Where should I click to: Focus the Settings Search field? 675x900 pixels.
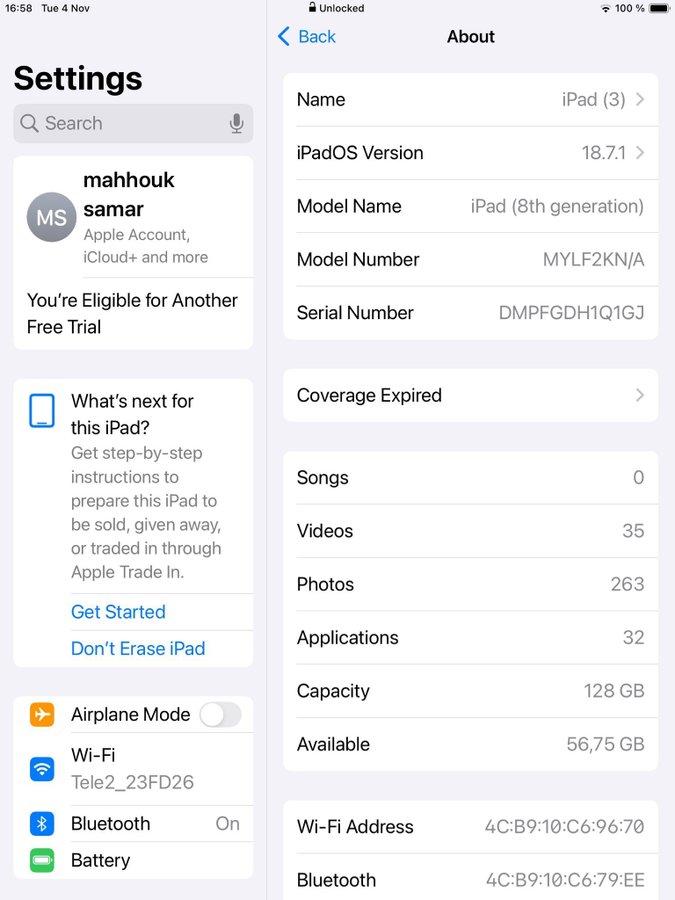tap(133, 123)
